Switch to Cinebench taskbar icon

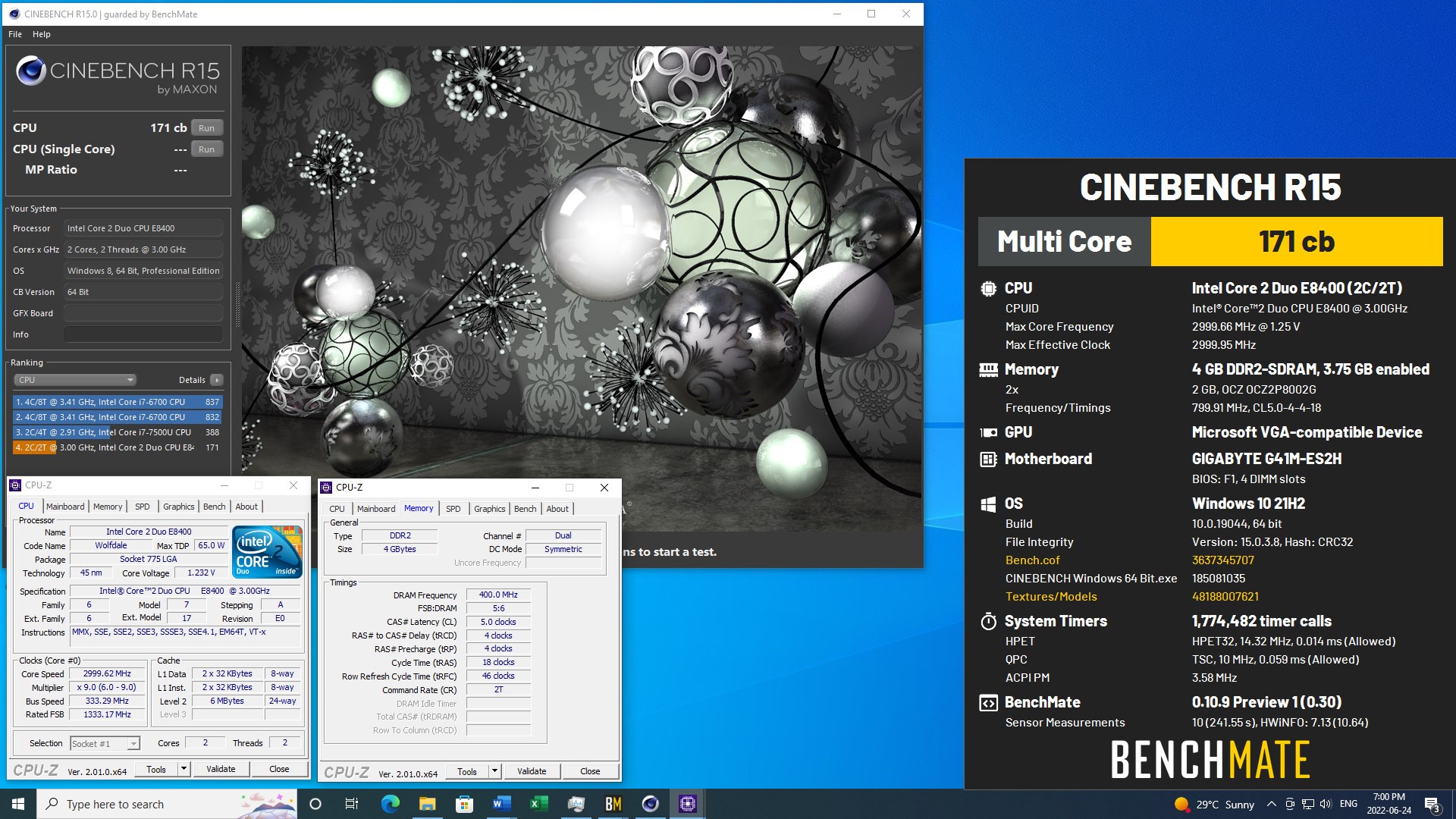650,804
